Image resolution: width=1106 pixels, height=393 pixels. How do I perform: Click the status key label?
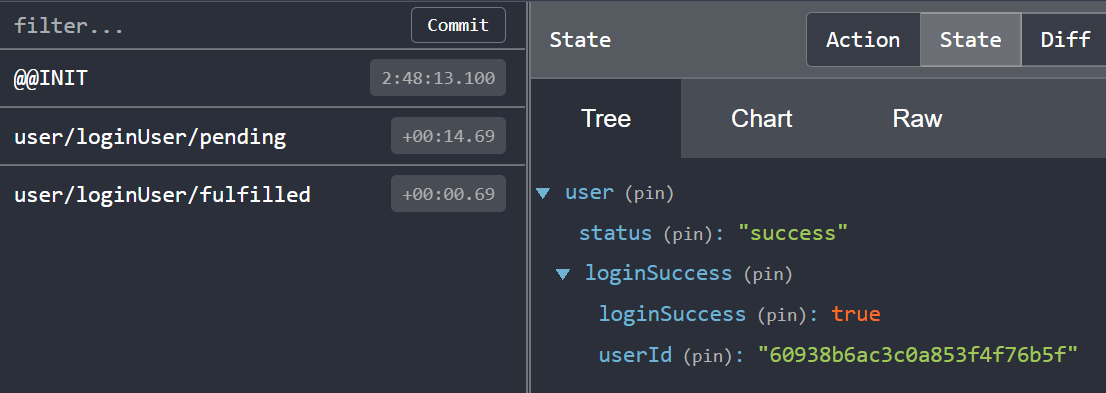point(615,233)
